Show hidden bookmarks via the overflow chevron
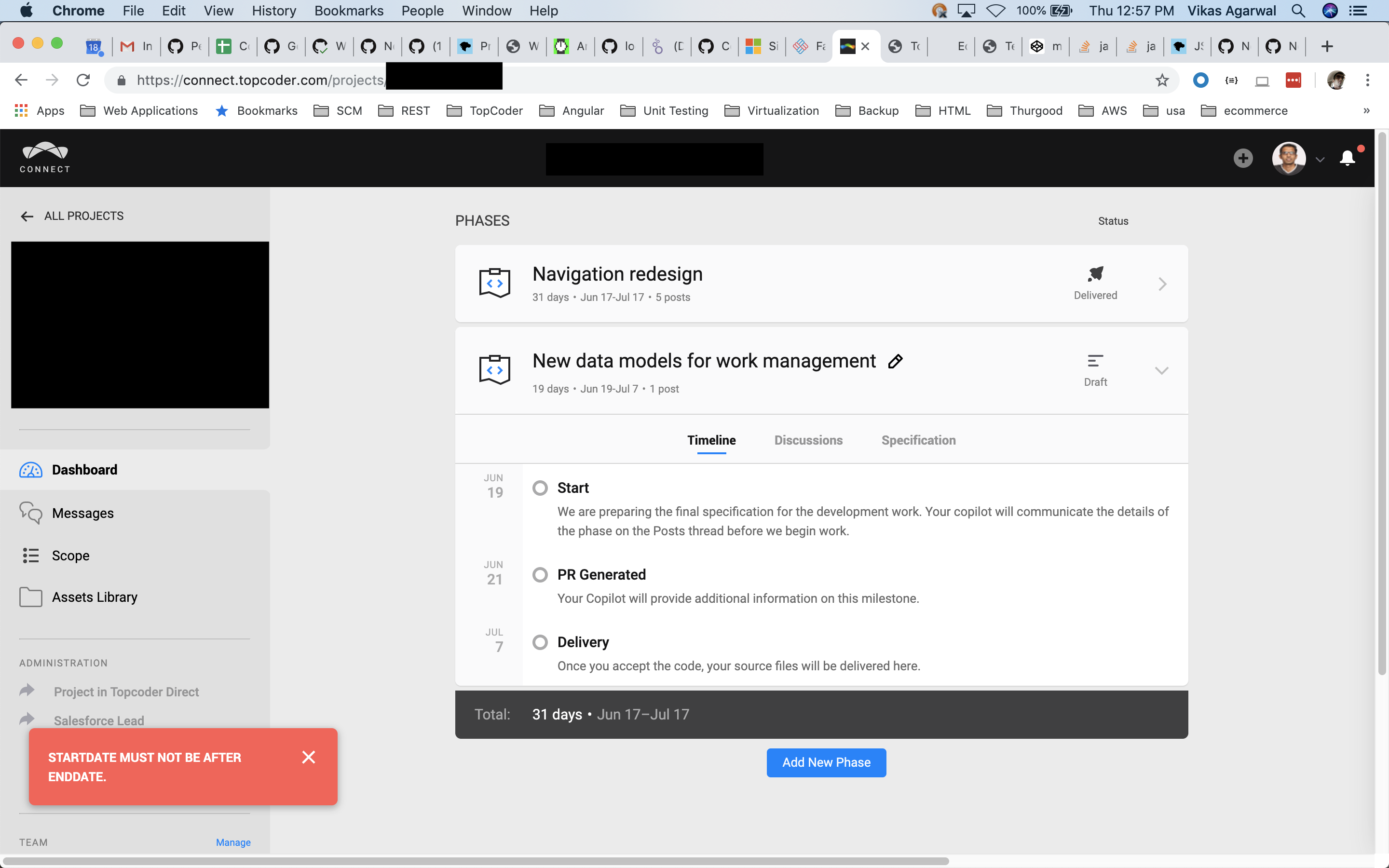Screen dimensions: 1389x868 point(1367,110)
